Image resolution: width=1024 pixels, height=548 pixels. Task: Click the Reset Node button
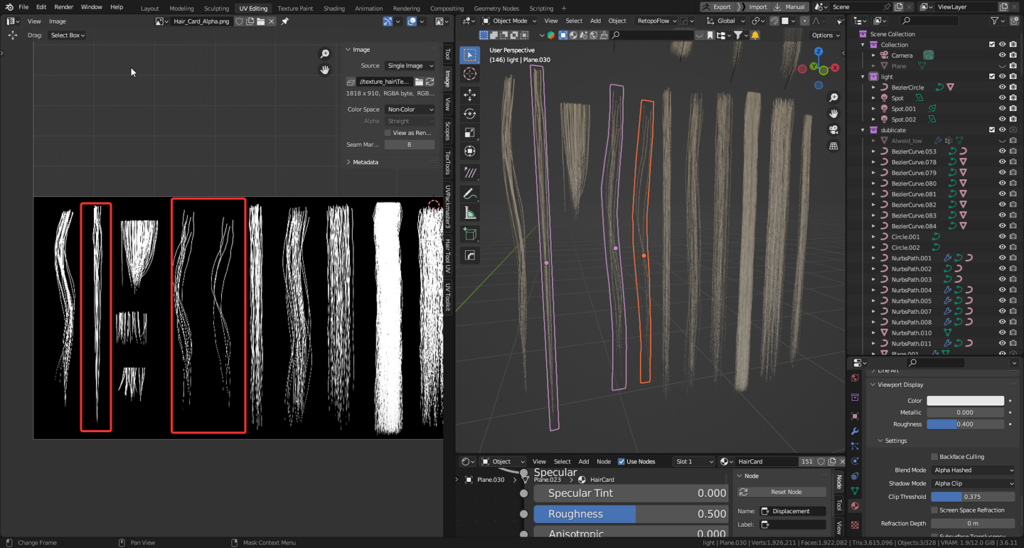[x=785, y=492]
